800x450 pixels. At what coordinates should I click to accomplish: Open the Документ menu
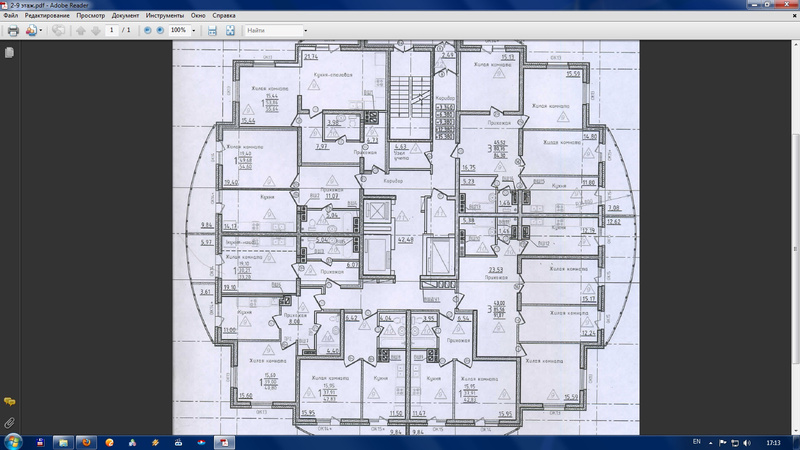tap(125, 16)
